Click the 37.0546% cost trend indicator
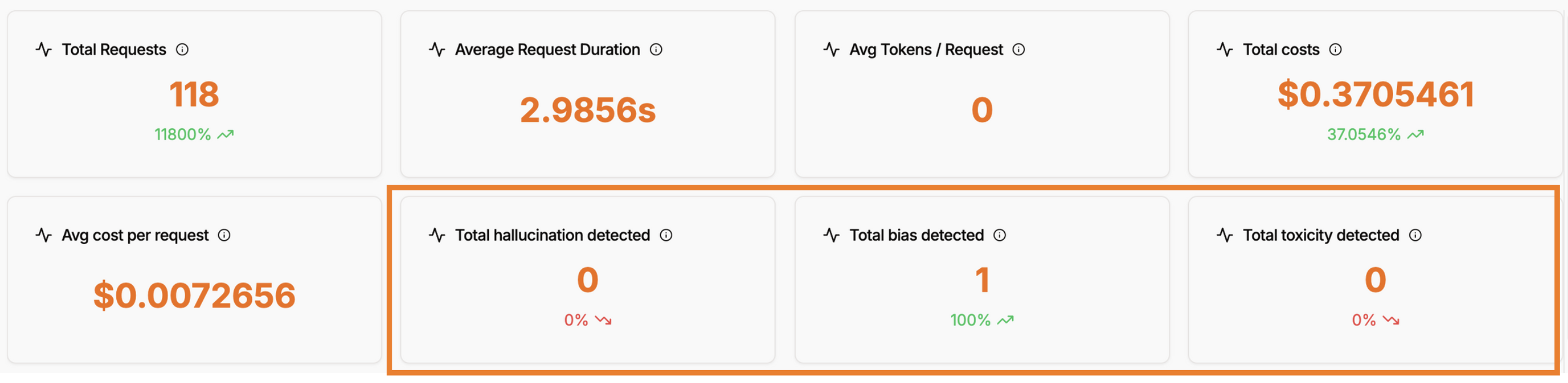Screen dimensions: 1568x383 [x=1375, y=134]
